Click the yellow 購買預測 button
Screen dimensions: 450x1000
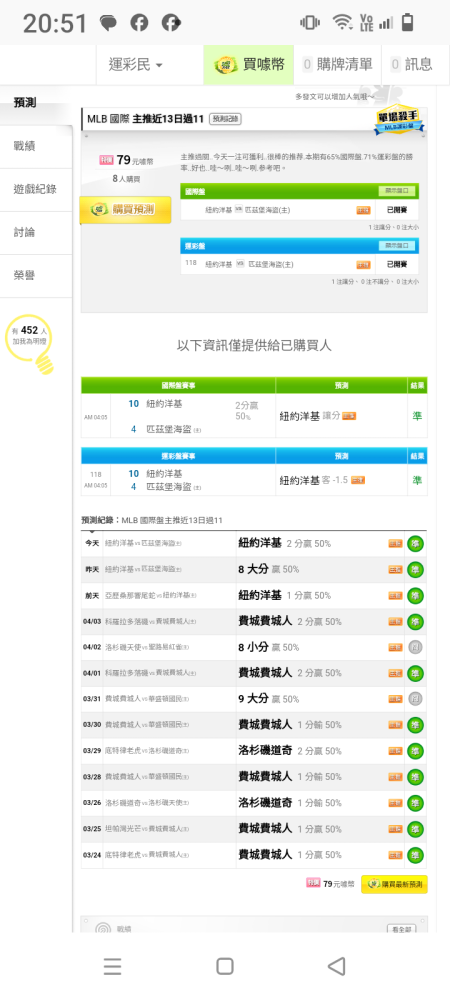pos(126,210)
